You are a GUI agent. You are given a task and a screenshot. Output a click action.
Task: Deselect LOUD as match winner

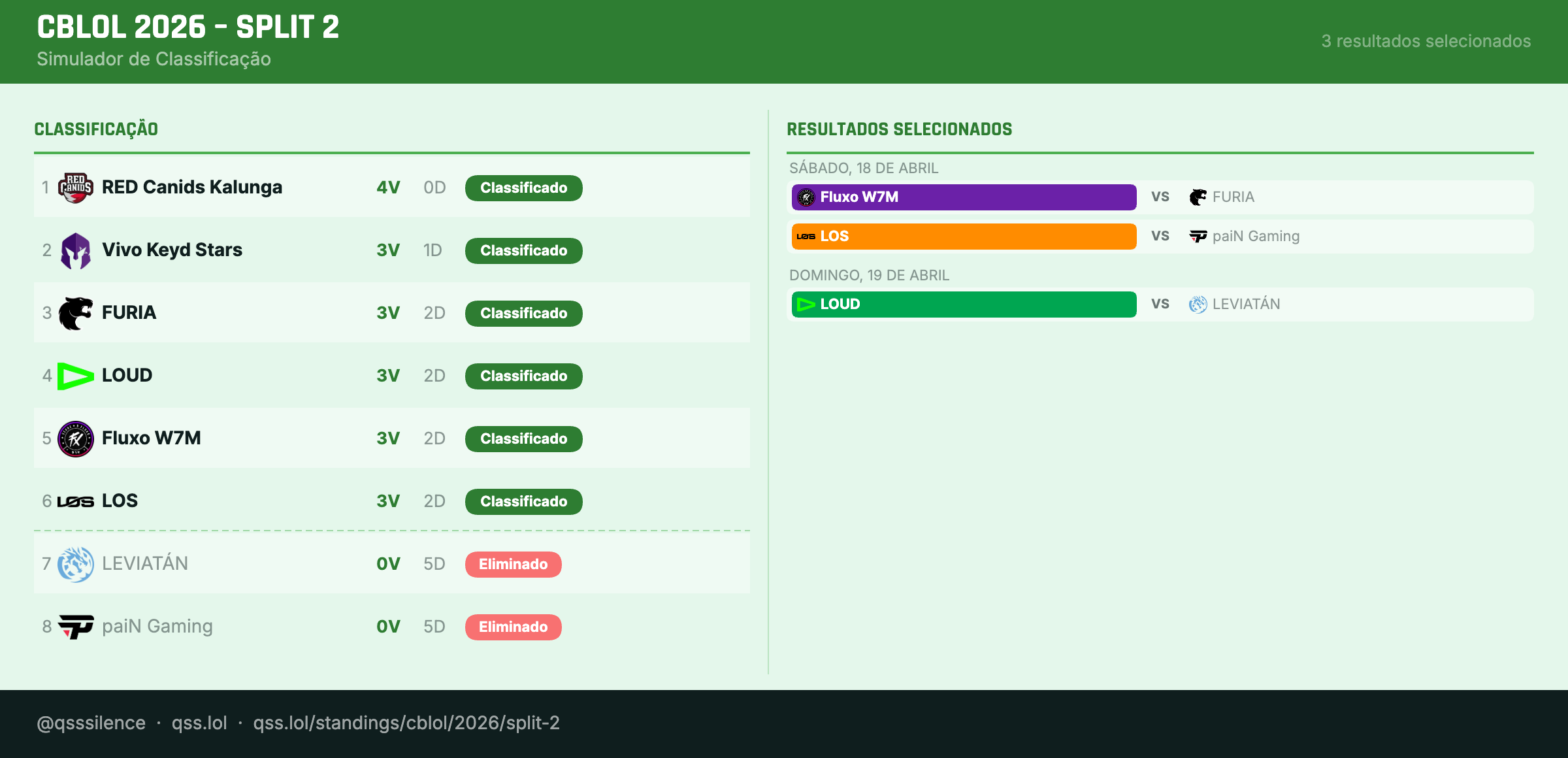964,305
